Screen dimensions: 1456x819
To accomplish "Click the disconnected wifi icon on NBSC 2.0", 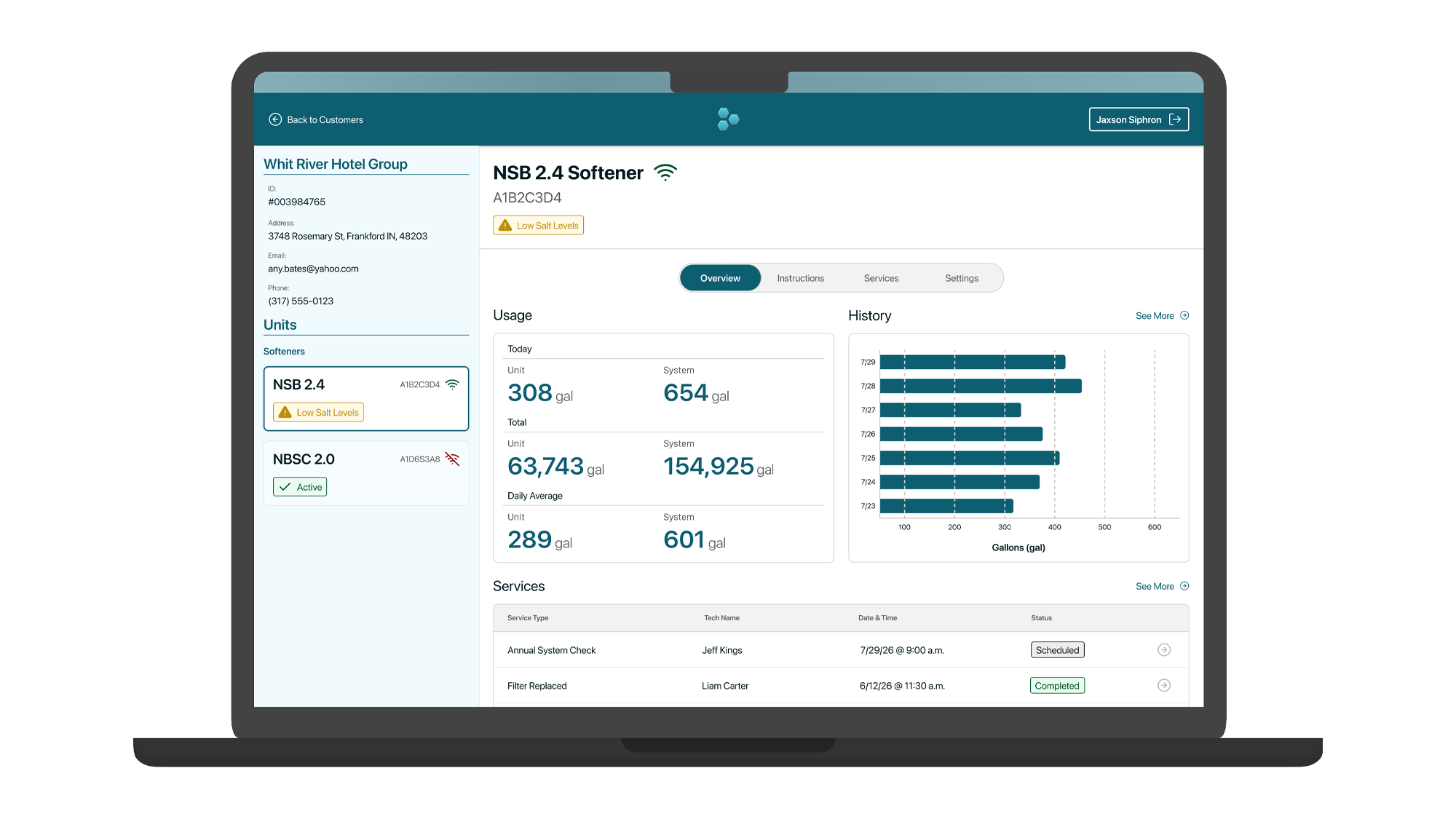I will pyautogui.click(x=452, y=459).
